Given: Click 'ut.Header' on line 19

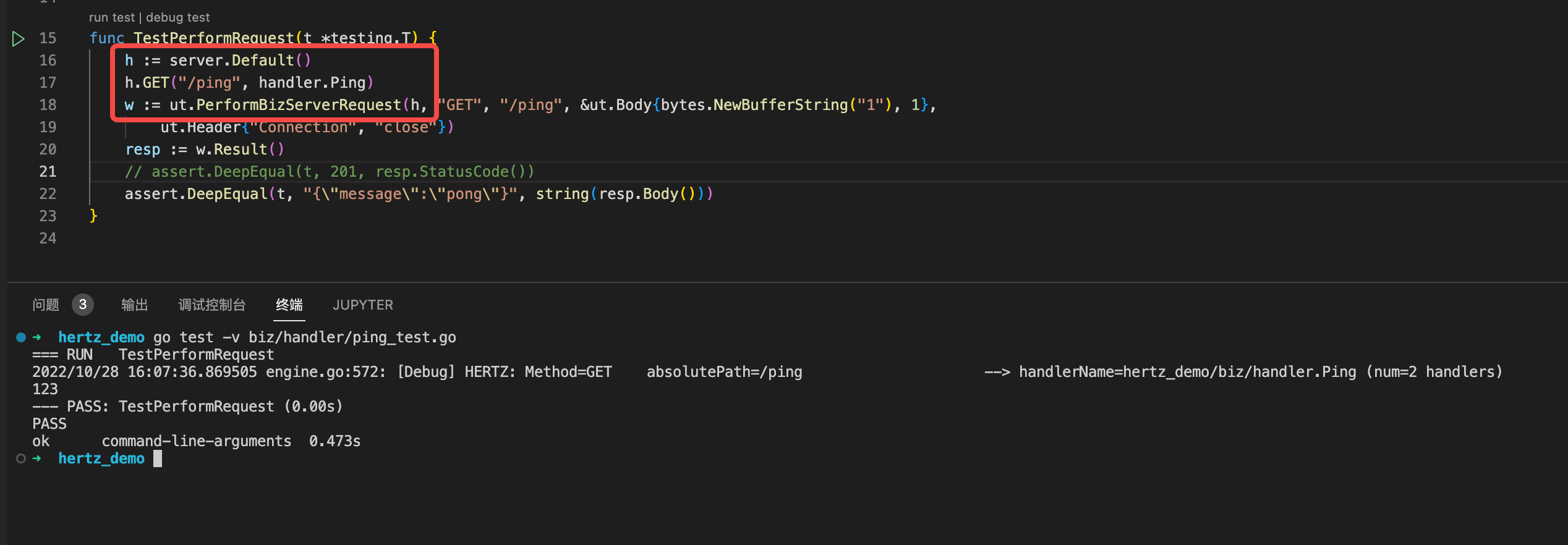Looking at the screenshot, I should 200,127.
